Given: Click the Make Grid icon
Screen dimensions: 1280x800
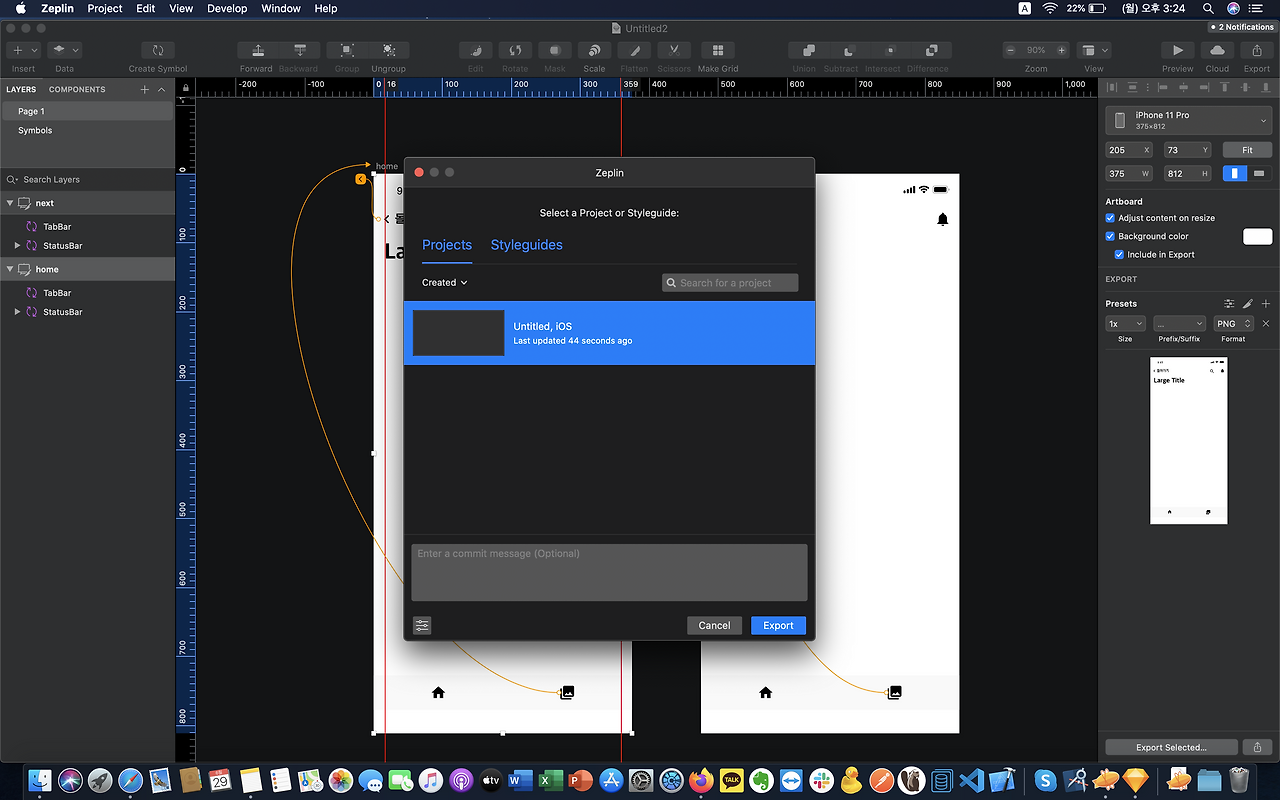Looking at the screenshot, I should point(718,50).
